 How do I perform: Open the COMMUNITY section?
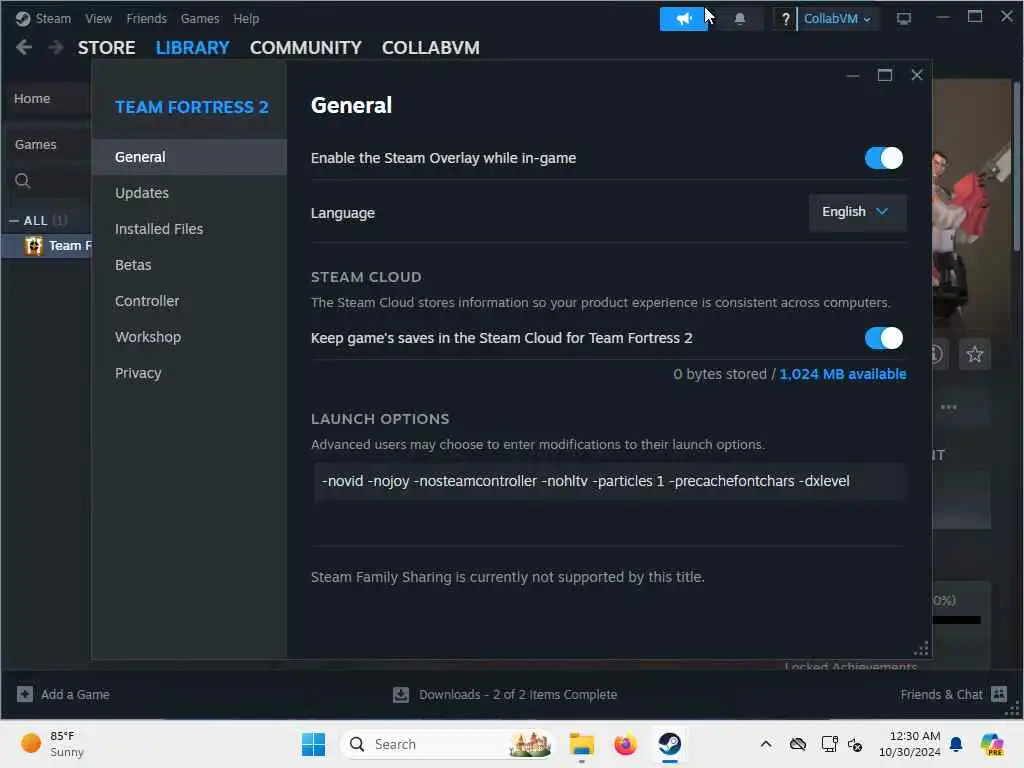[x=306, y=48]
